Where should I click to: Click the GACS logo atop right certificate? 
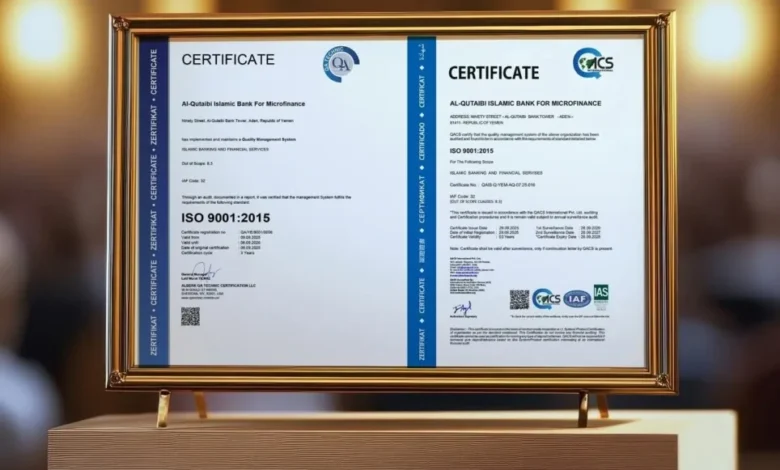pyautogui.click(x=593, y=63)
